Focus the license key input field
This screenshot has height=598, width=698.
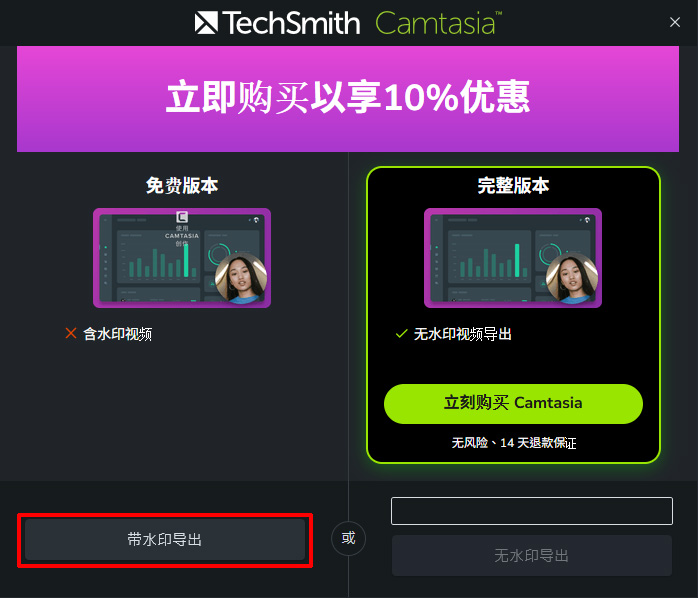point(532,511)
